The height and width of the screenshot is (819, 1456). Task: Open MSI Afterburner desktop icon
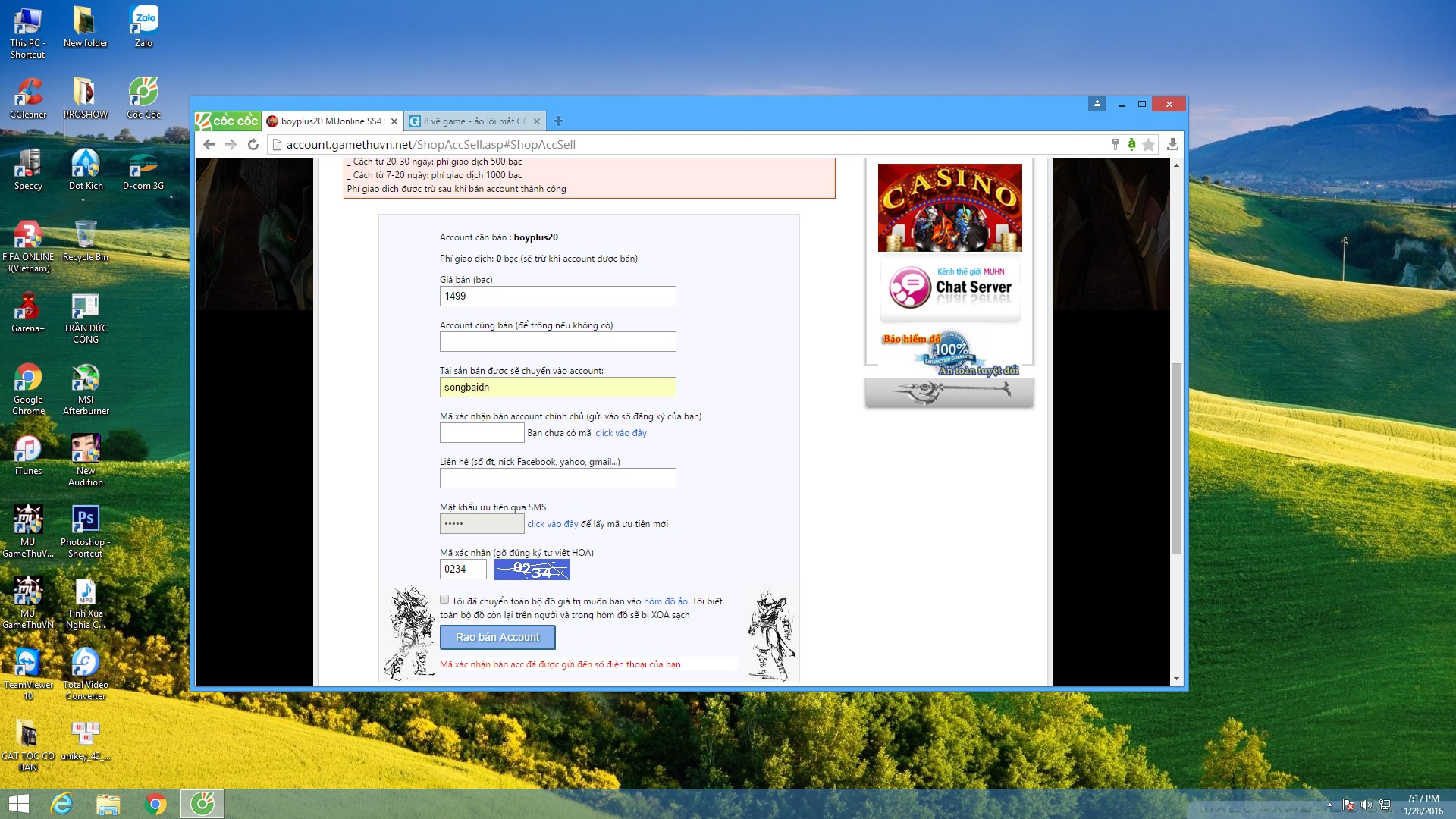(x=86, y=389)
